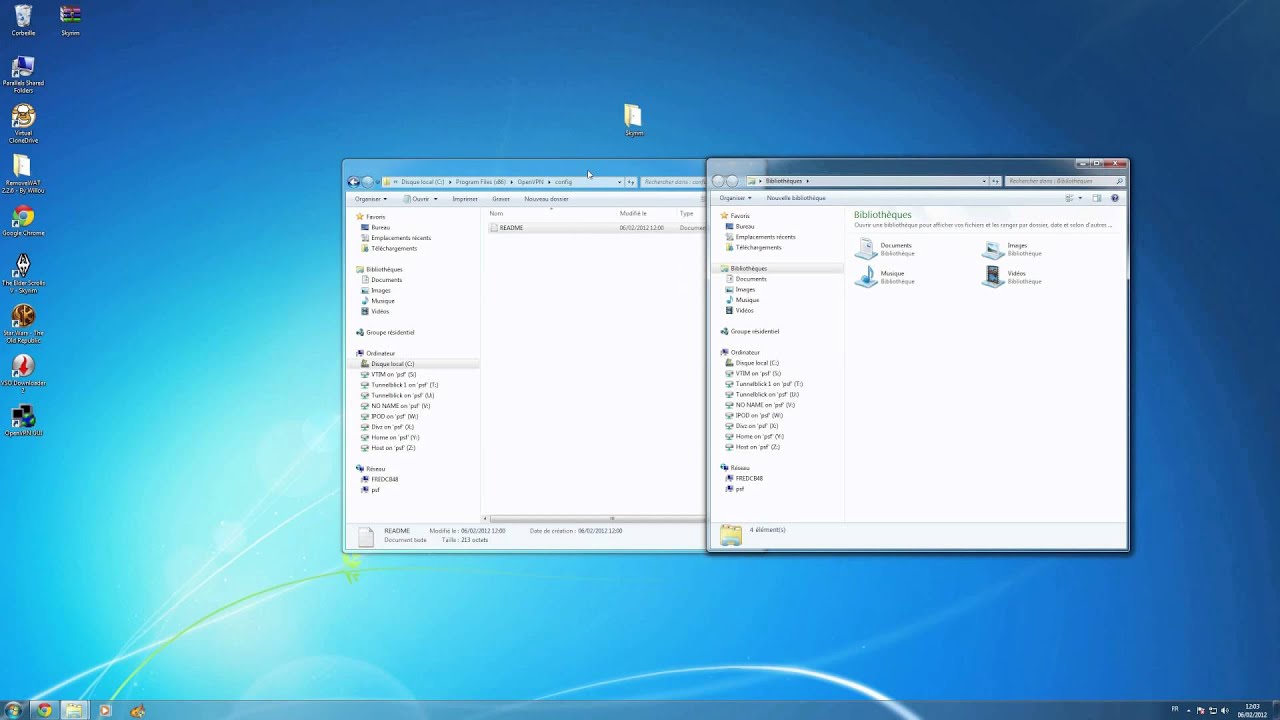Open the Explorer taskbar button
Image resolution: width=1280 pixels, height=720 pixels.
(74, 711)
